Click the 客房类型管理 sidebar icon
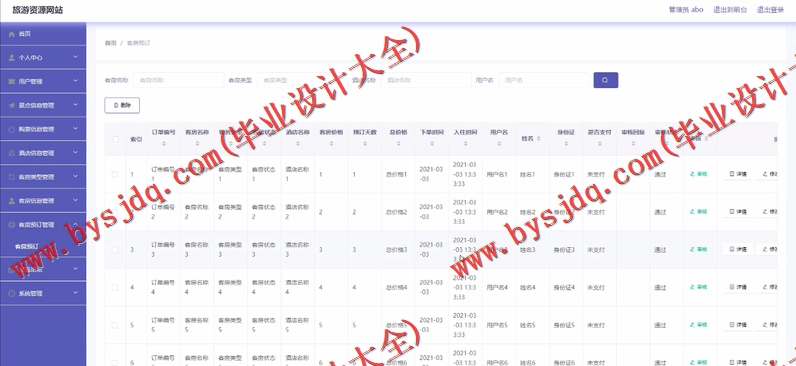This screenshot has width=796, height=366. coord(12,177)
